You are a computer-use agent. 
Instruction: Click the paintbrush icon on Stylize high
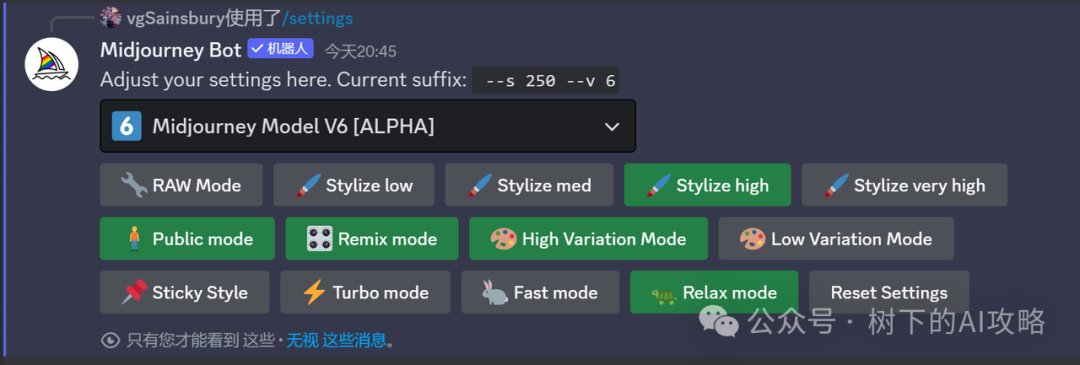coord(659,185)
